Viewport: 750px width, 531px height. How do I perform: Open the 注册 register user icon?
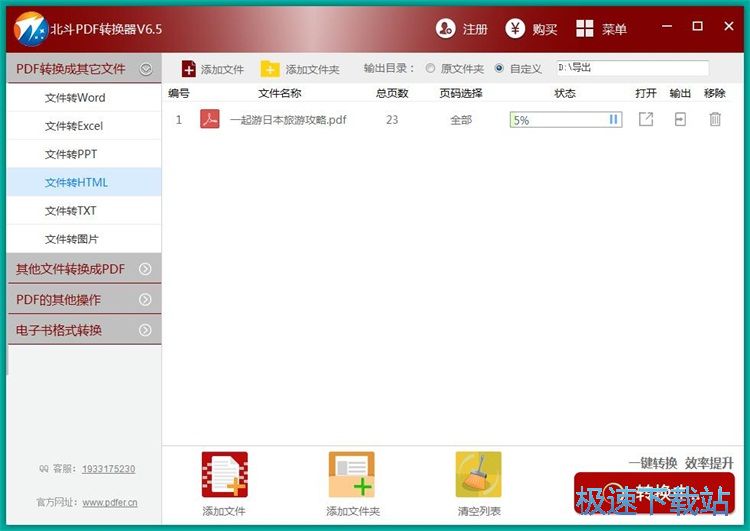445,29
